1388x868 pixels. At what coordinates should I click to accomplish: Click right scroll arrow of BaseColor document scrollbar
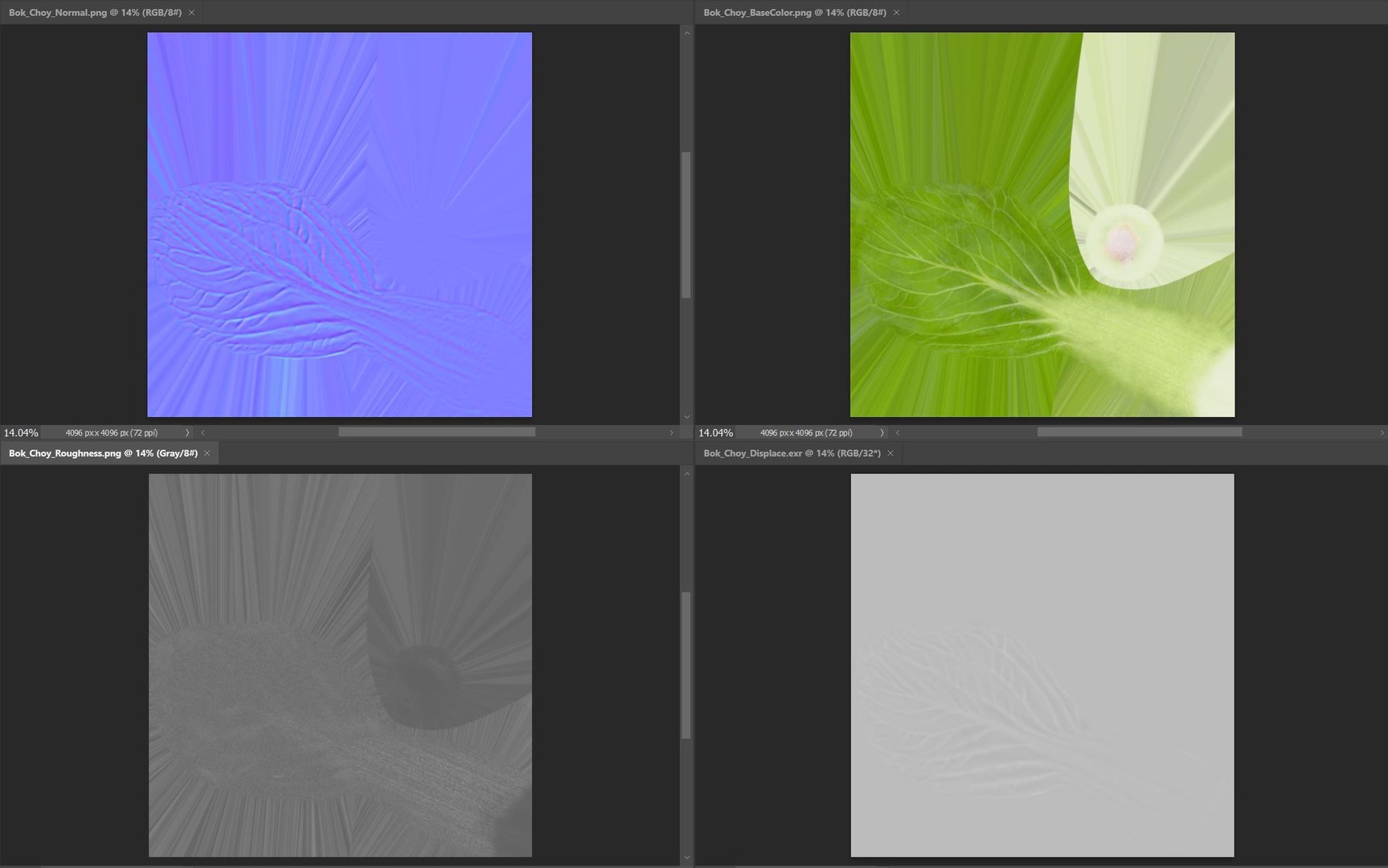[1382, 432]
